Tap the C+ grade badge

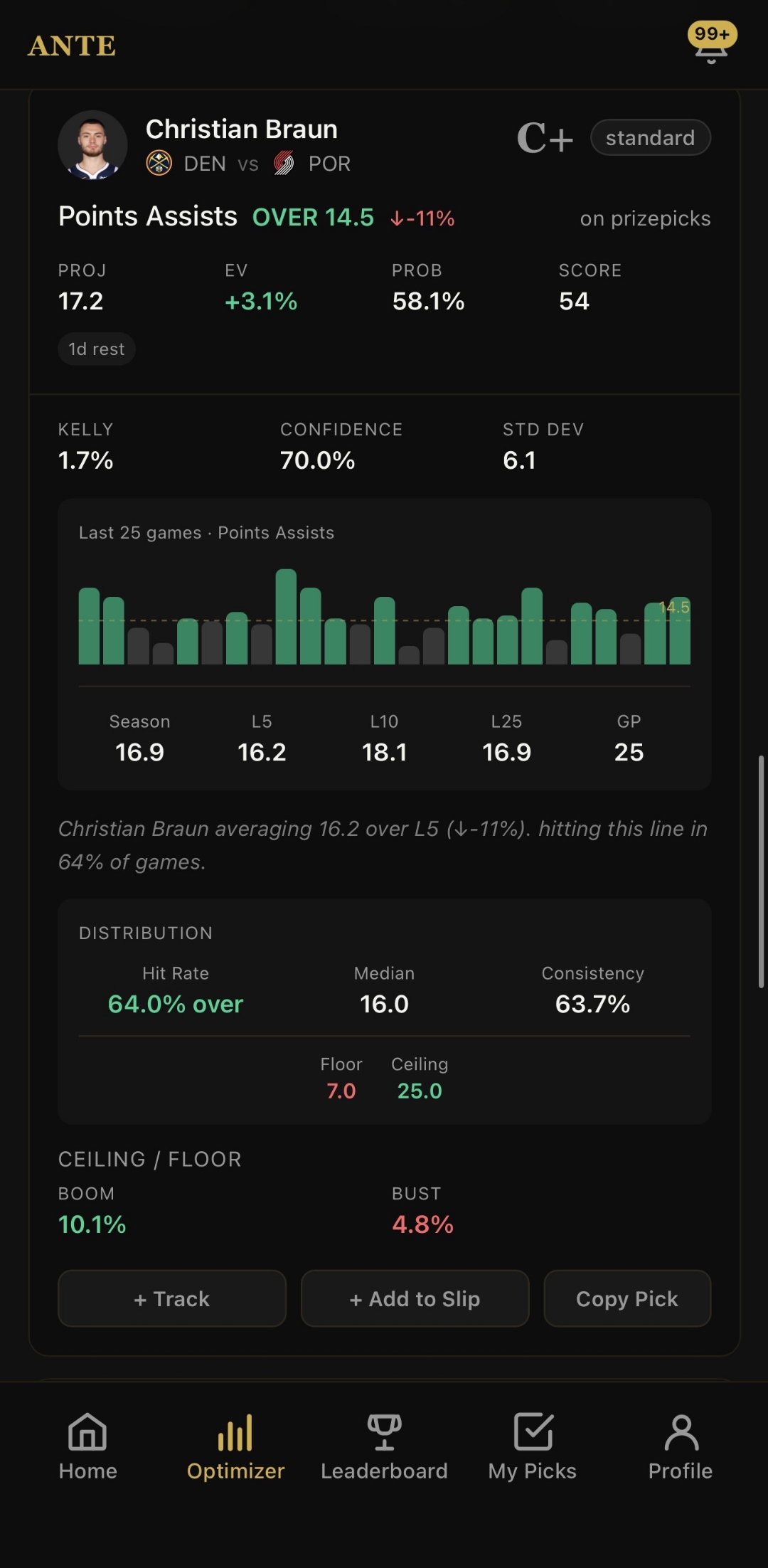coord(544,137)
